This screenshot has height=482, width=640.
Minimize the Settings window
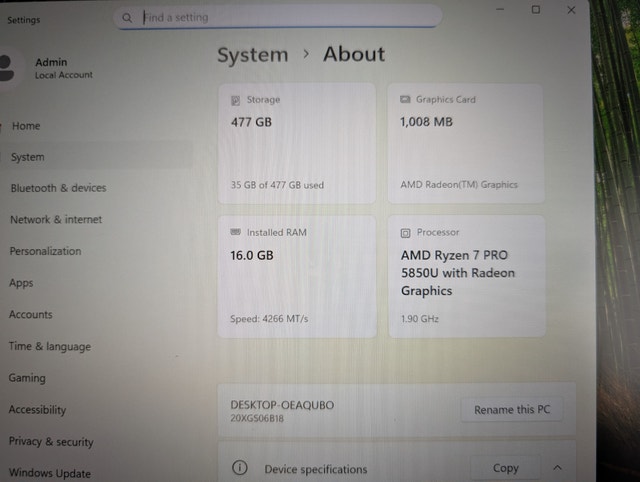[x=500, y=9]
